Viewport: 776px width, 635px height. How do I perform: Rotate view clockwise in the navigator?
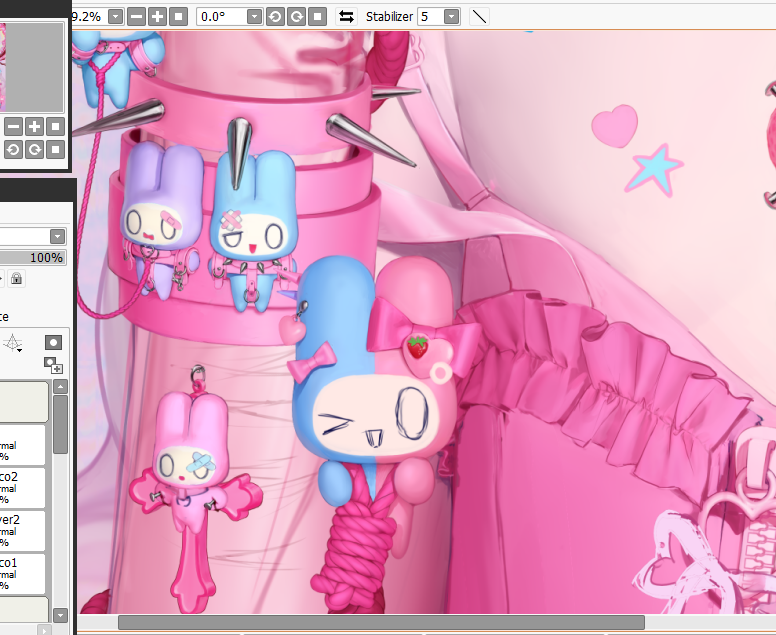[x=35, y=149]
